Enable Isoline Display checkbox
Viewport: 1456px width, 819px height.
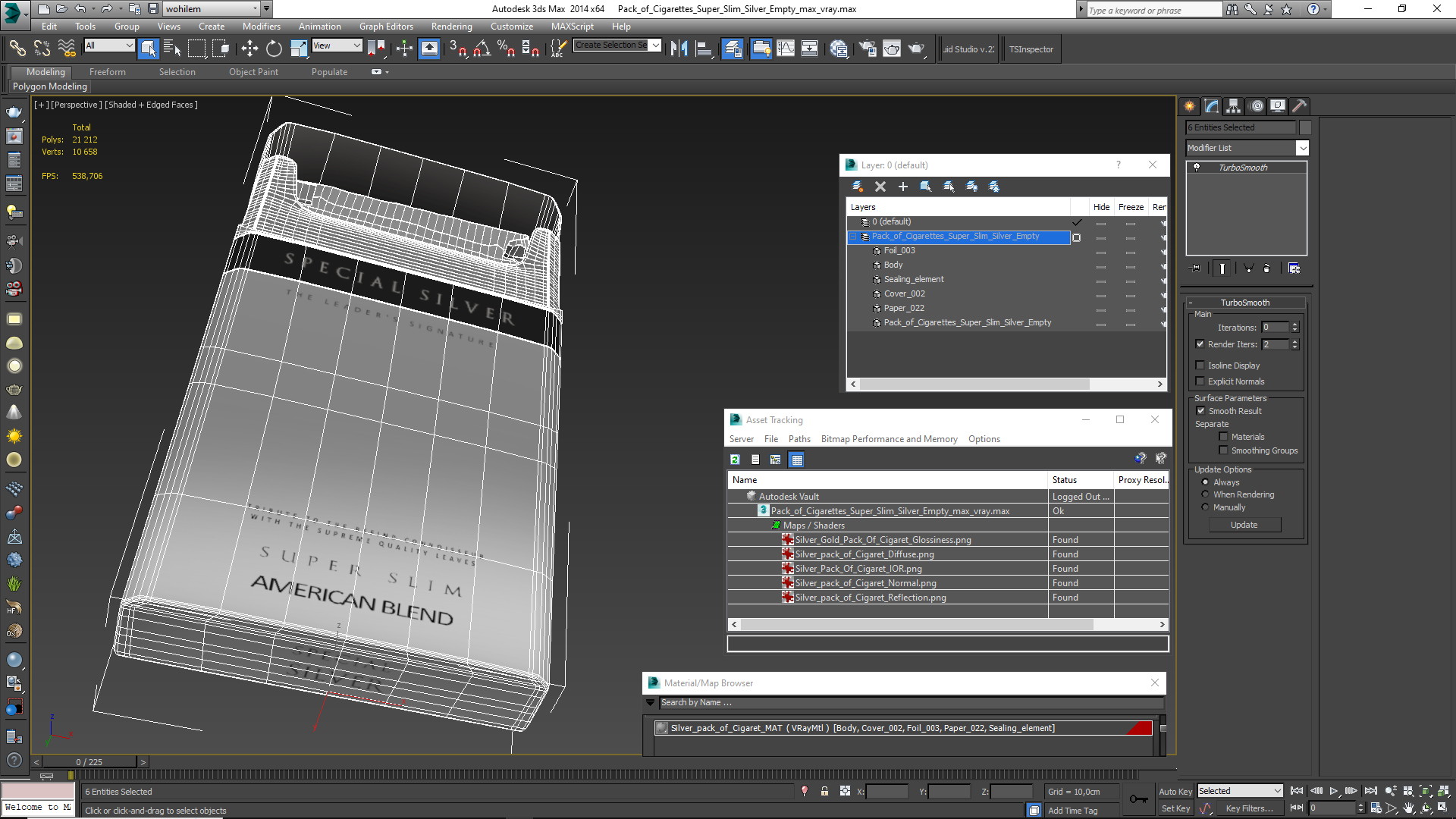[1200, 366]
